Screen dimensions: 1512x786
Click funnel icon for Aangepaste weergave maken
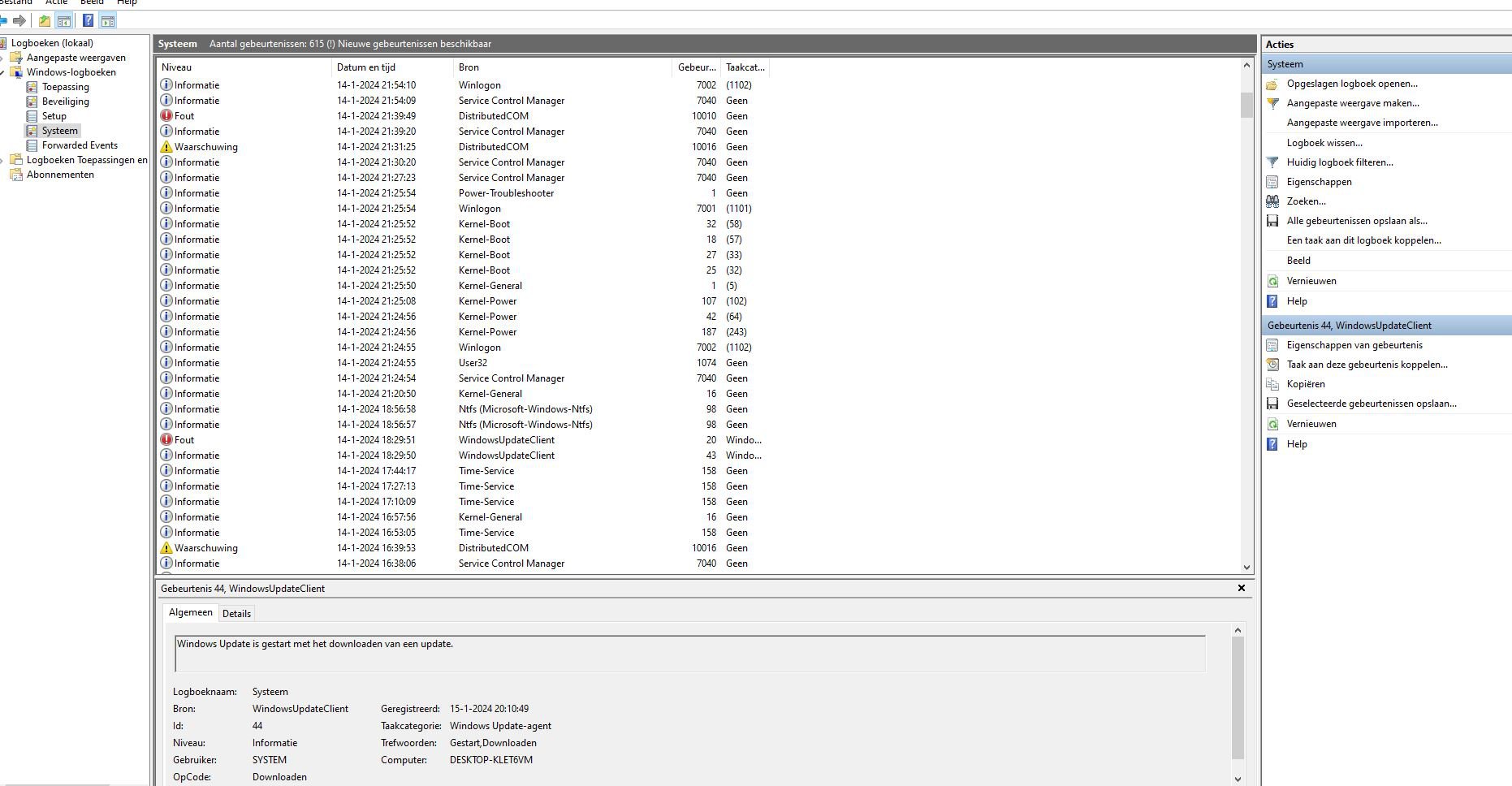pos(1272,103)
